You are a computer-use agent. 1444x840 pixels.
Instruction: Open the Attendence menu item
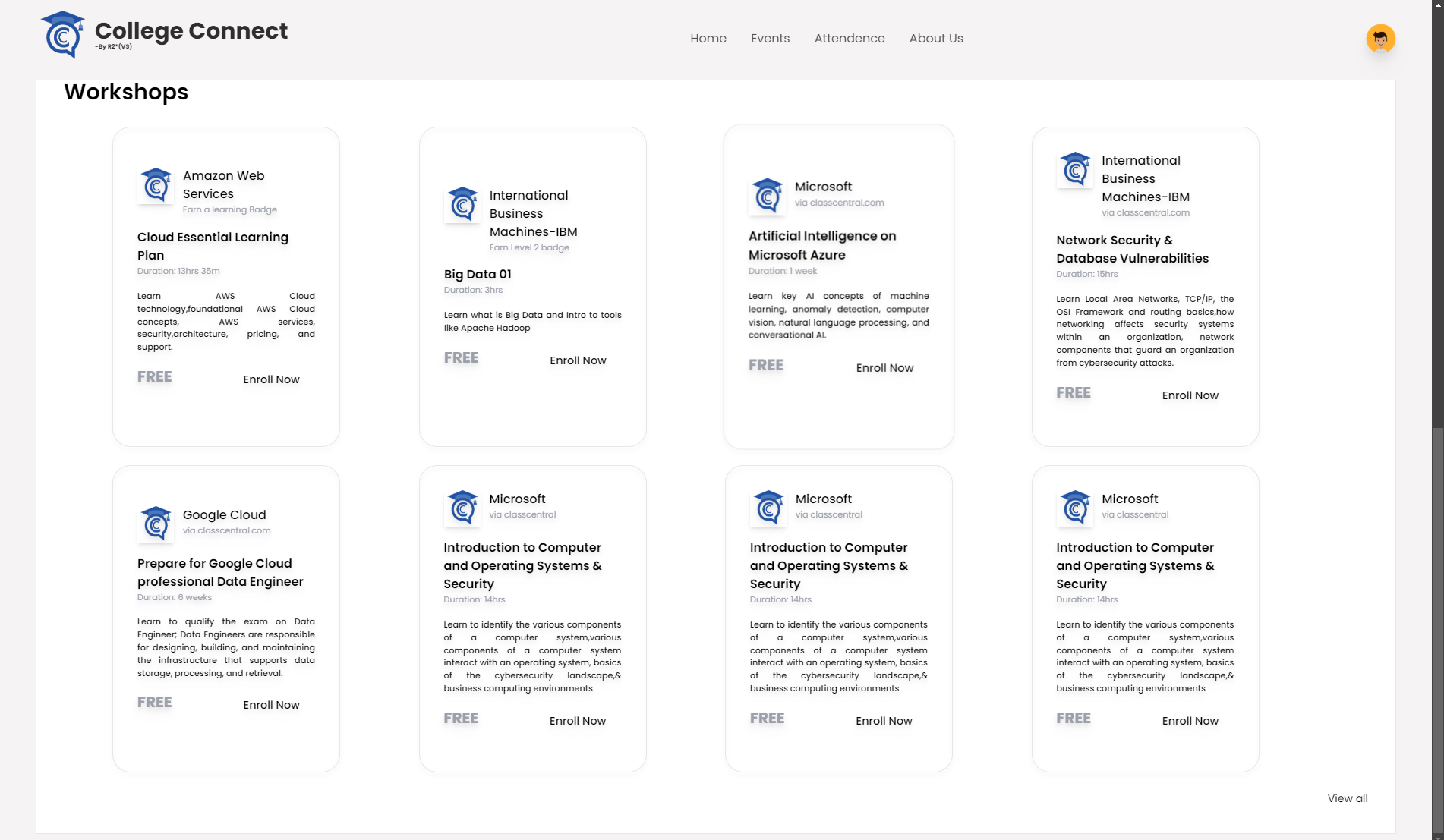tap(850, 38)
